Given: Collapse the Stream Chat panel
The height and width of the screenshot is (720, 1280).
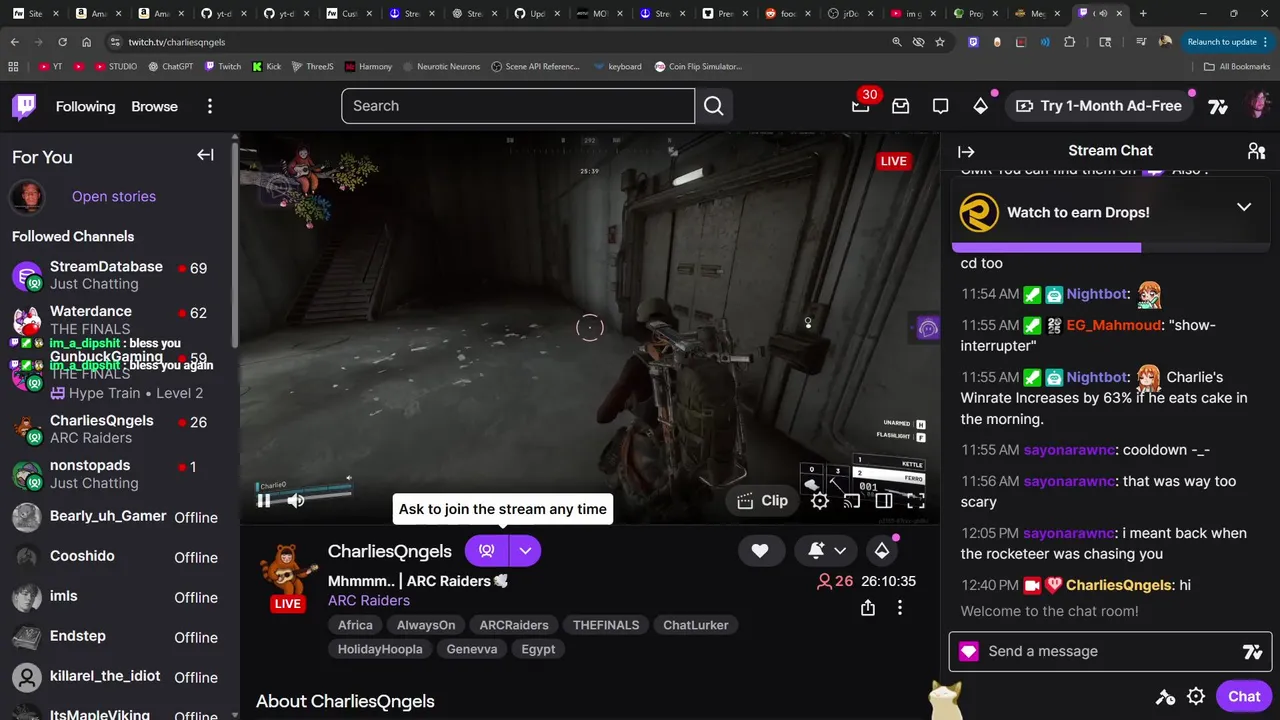Looking at the screenshot, I should [x=966, y=152].
